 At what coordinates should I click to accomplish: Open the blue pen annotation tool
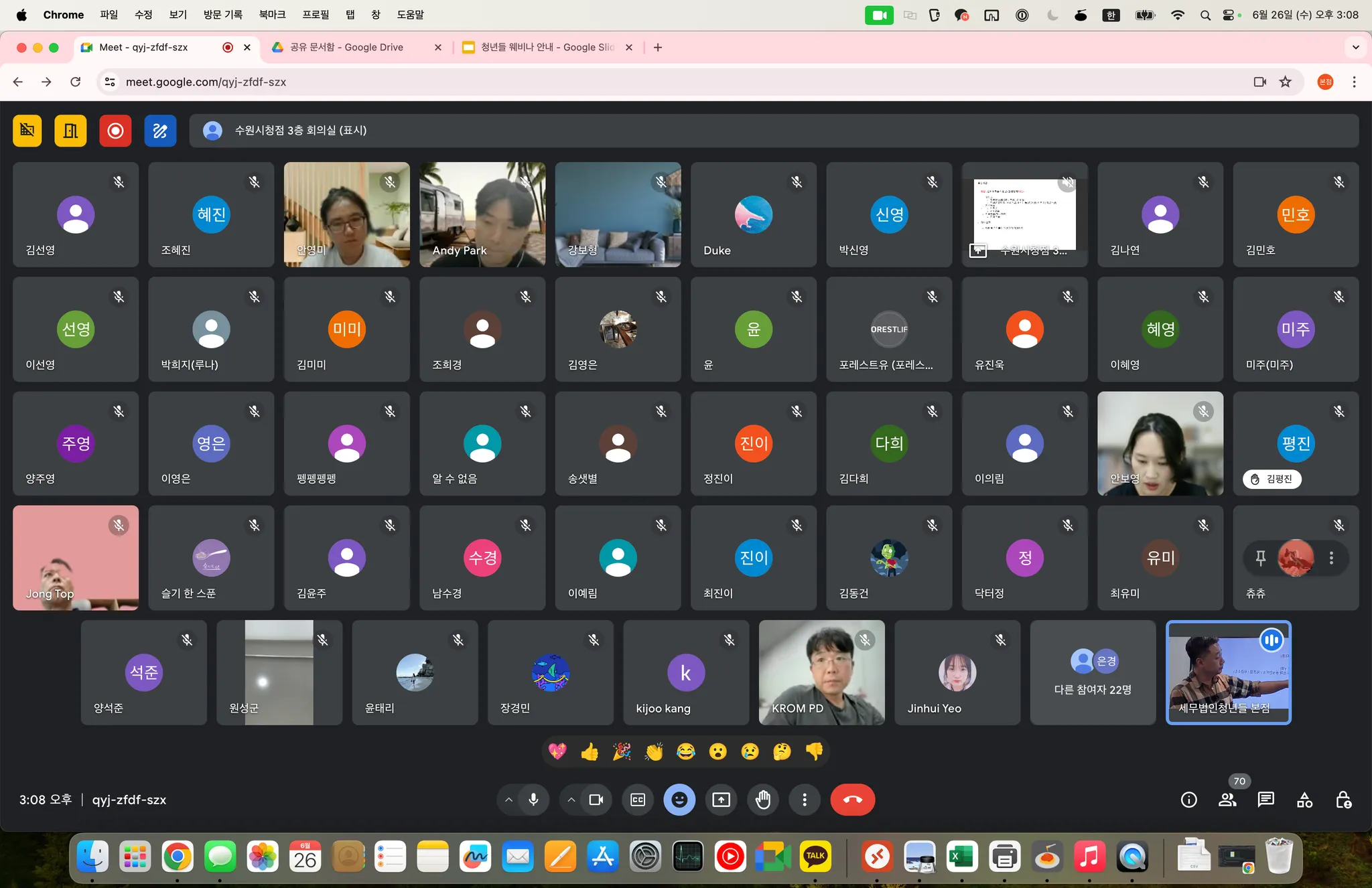pyautogui.click(x=160, y=131)
